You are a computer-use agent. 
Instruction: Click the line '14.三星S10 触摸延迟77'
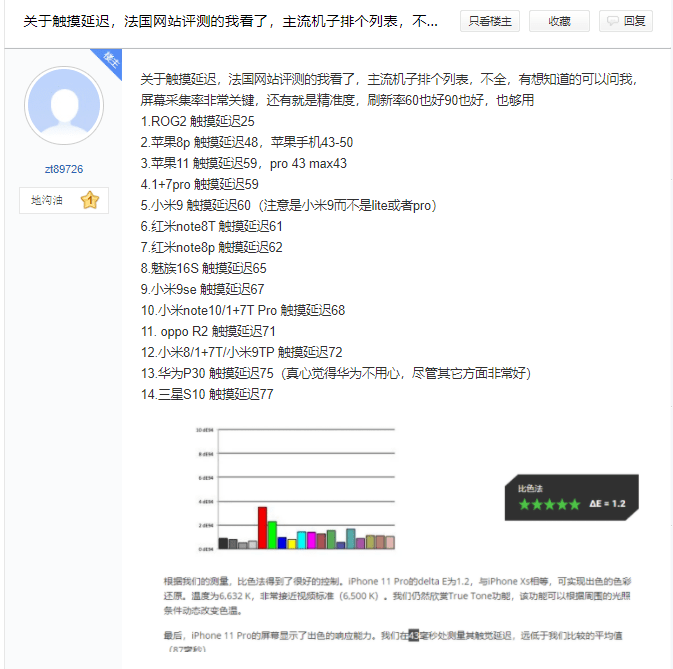click(207, 395)
